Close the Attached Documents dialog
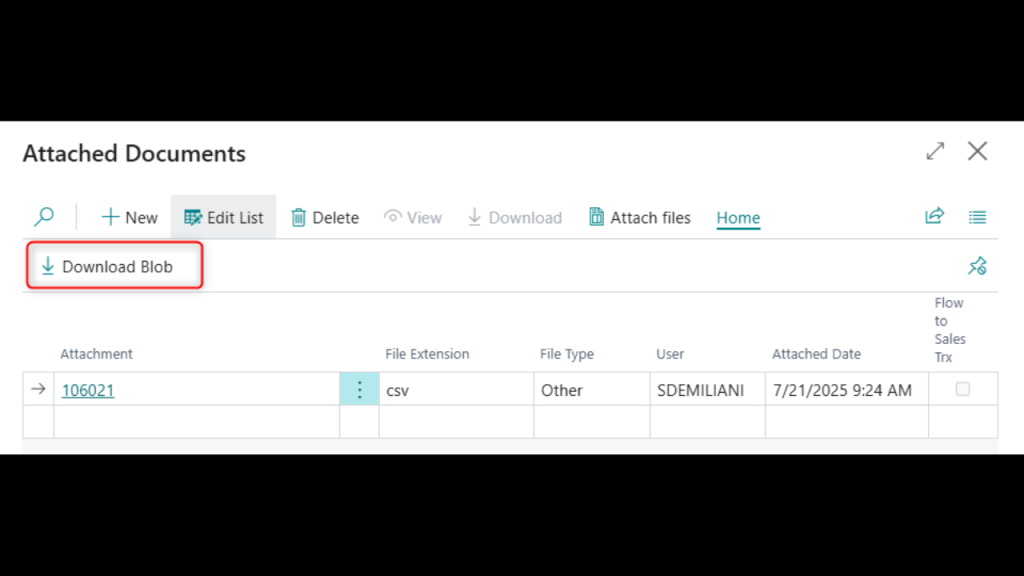This screenshot has height=576, width=1024. (x=977, y=151)
